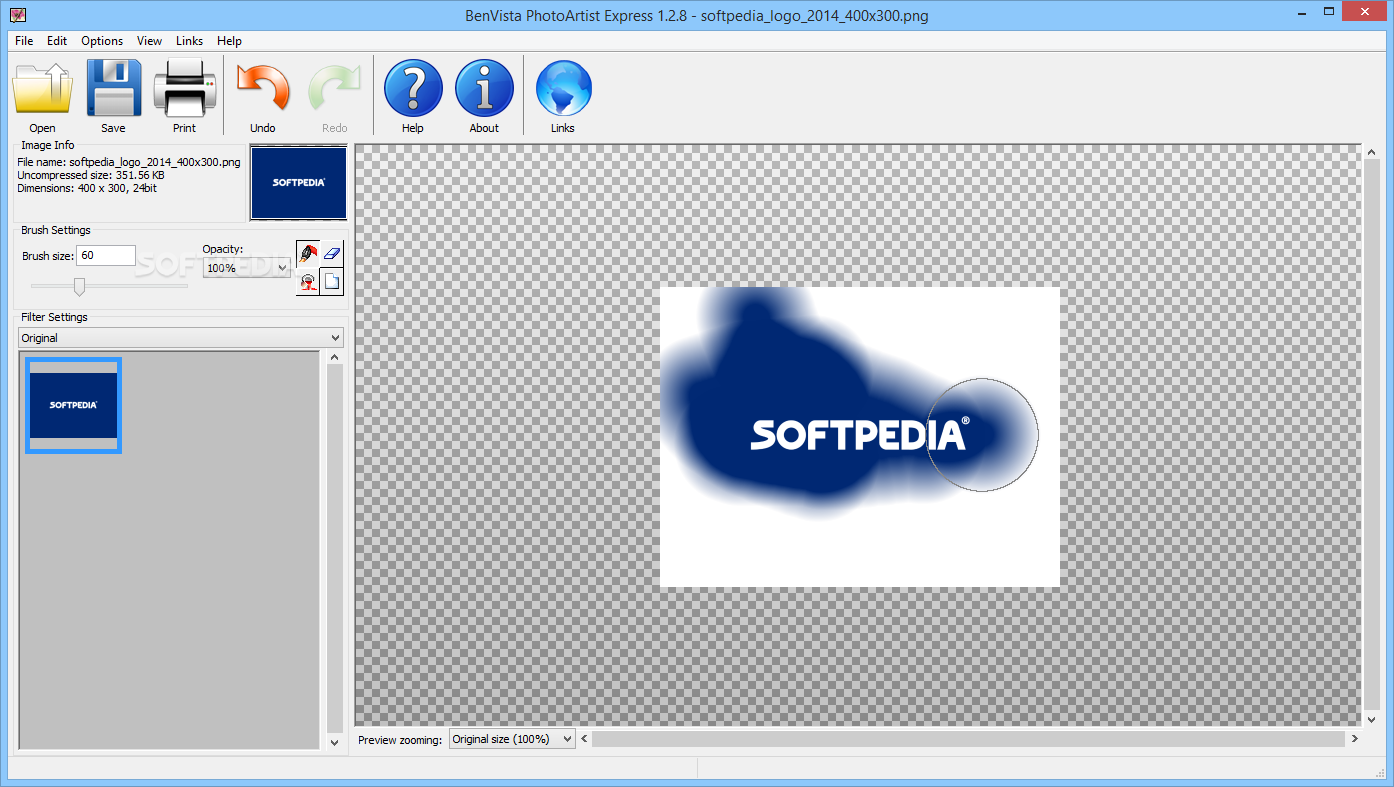
Task: Click the canvas horizontal scroll right arrow
Action: (1355, 739)
